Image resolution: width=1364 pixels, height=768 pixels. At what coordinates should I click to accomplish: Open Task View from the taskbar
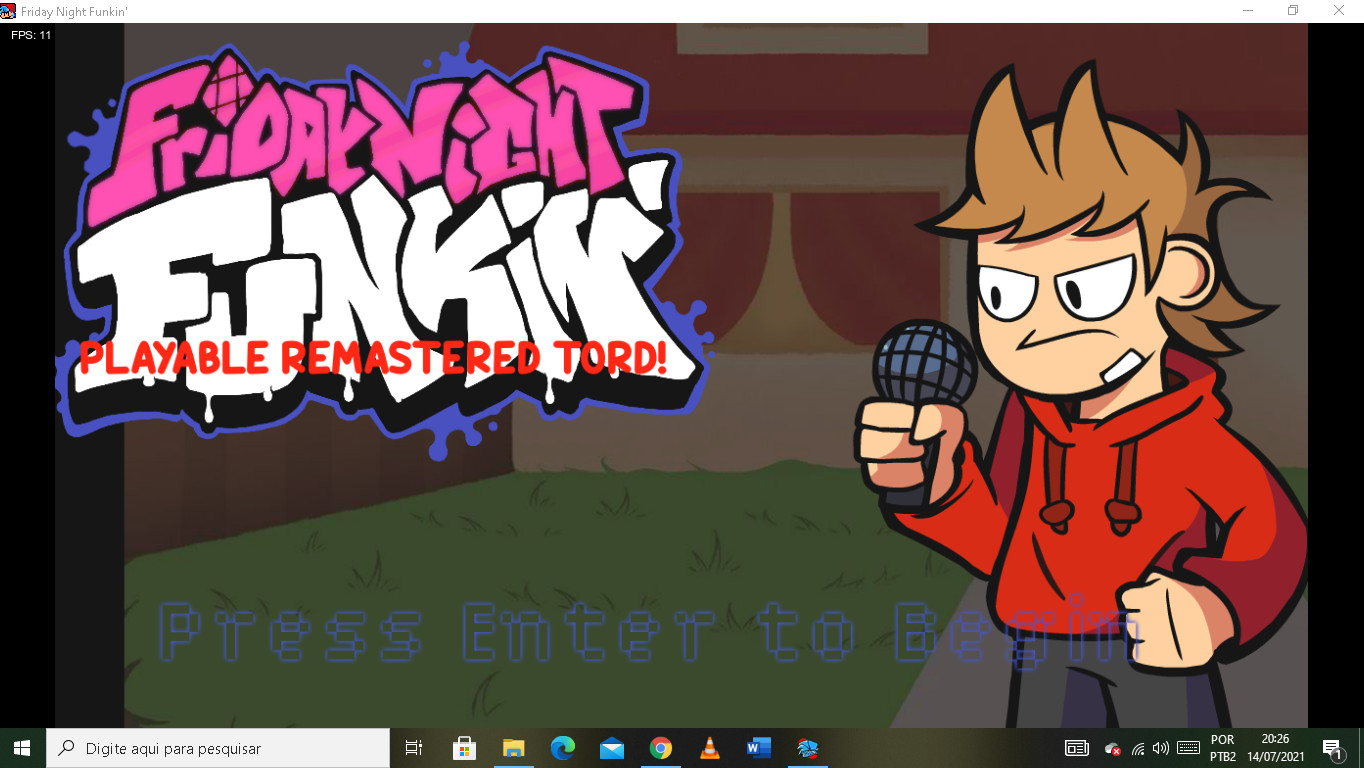413,748
